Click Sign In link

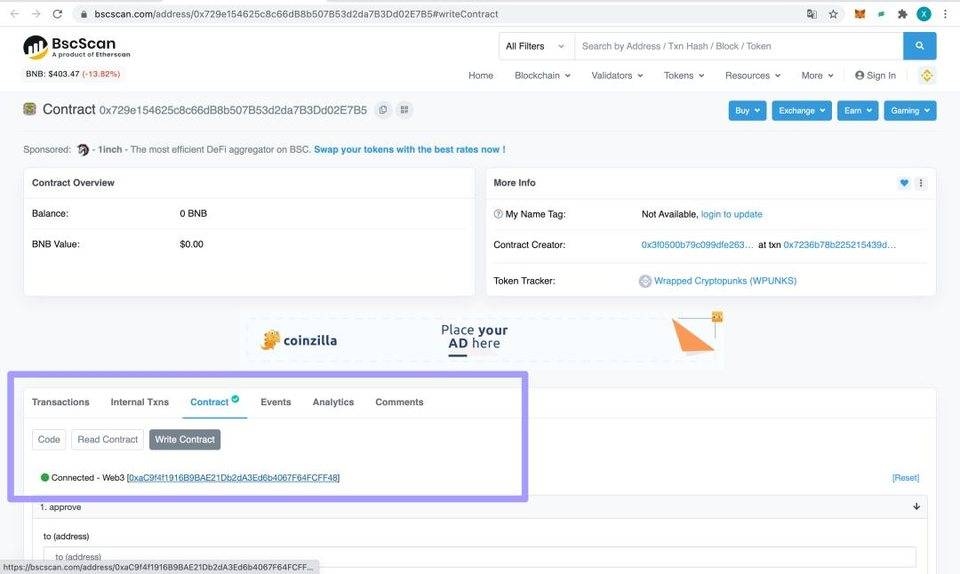coord(876,75)
